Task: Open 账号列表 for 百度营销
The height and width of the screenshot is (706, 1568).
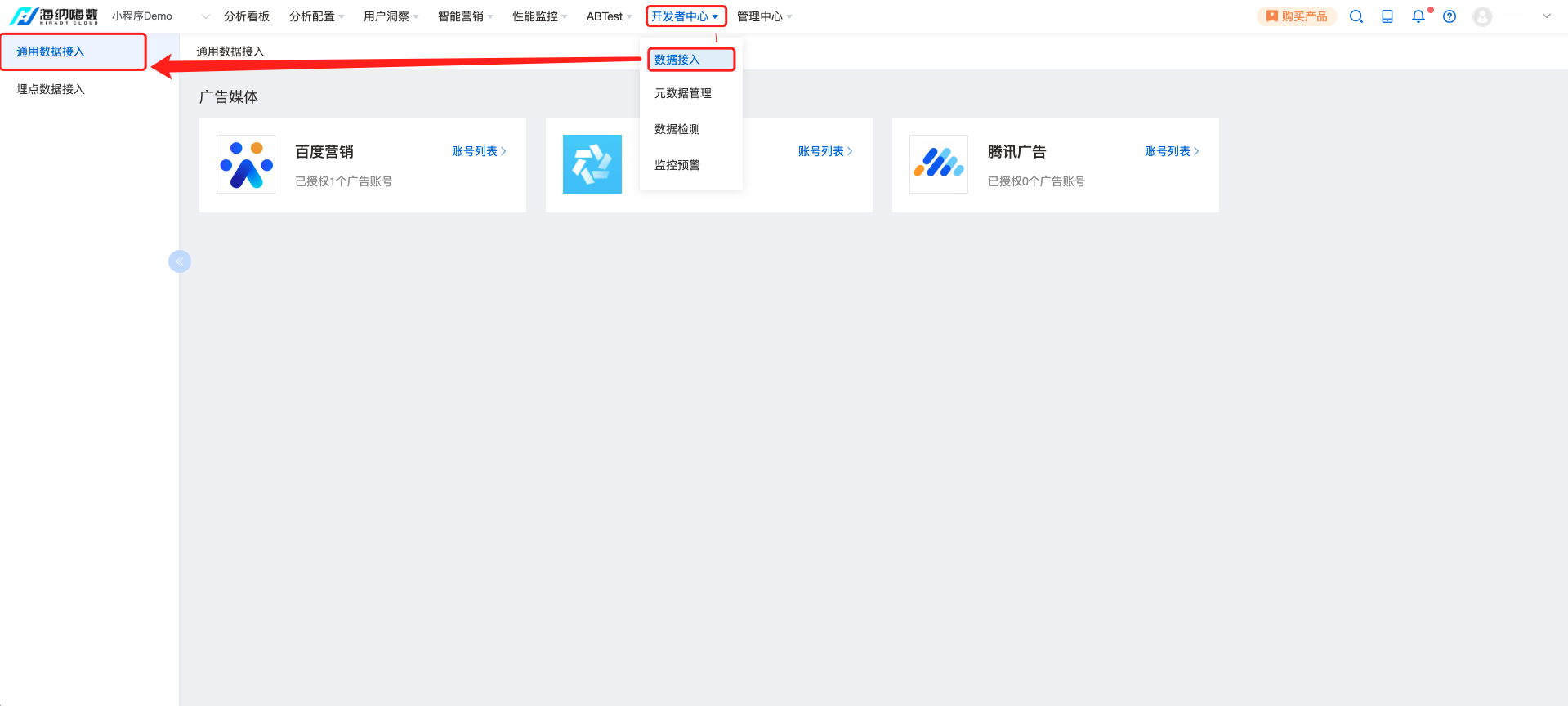Action: pos(479,151)
